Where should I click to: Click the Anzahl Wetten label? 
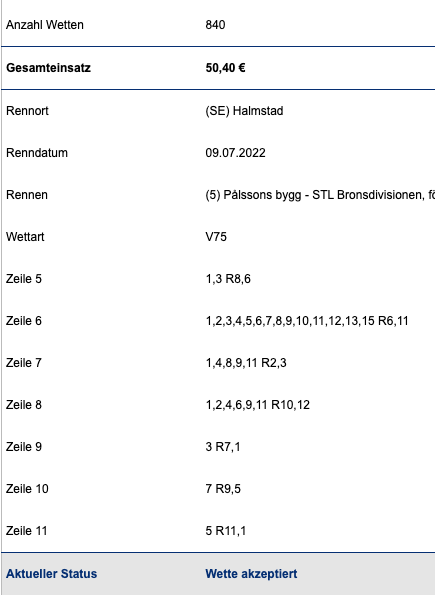click(x=45, y=25)
